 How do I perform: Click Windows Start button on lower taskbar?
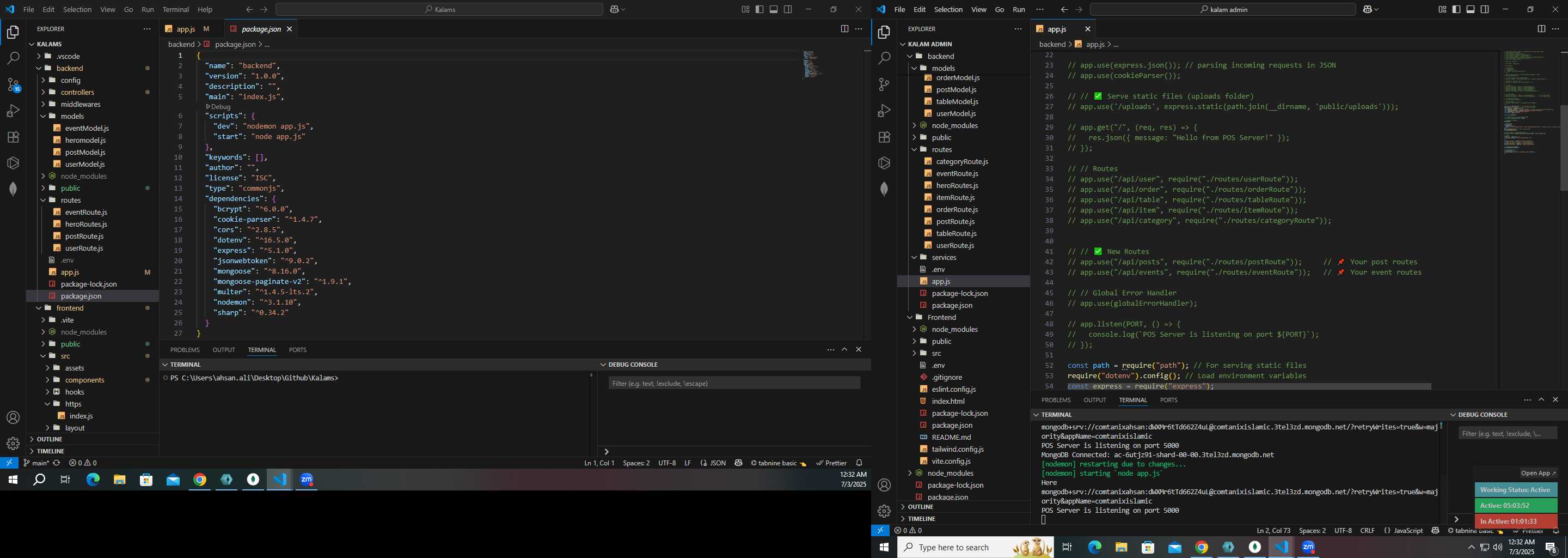884,547
